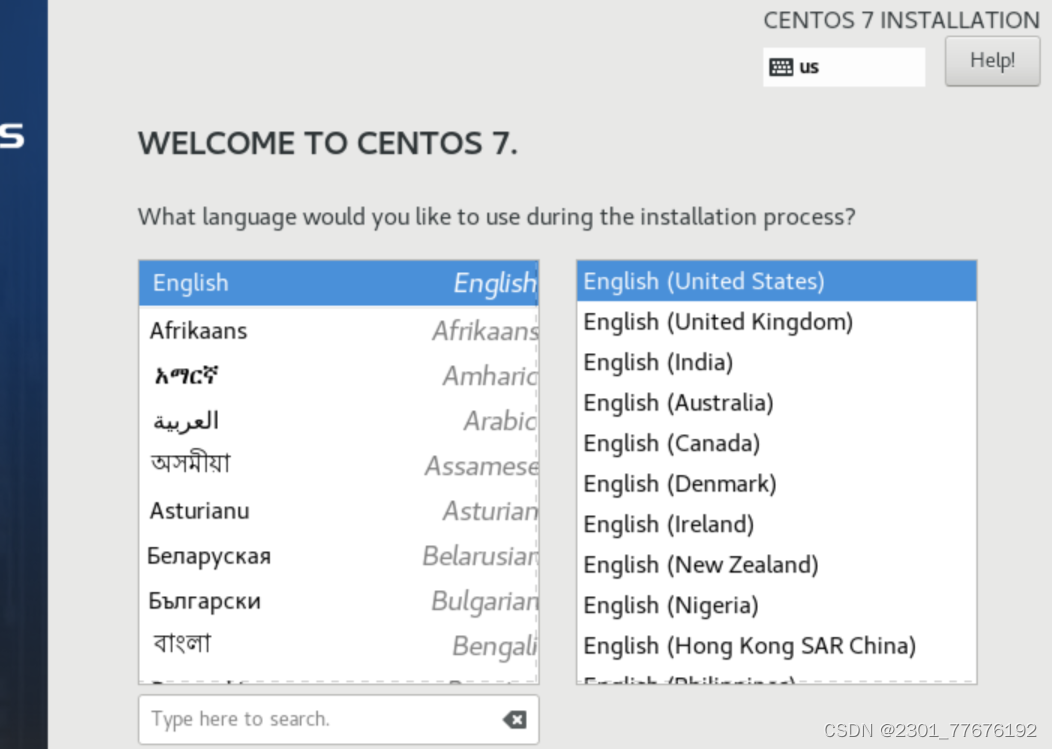Pick Беларуская from the language list
This screenshot has width=1052, height=749.
tap(209, 556)
